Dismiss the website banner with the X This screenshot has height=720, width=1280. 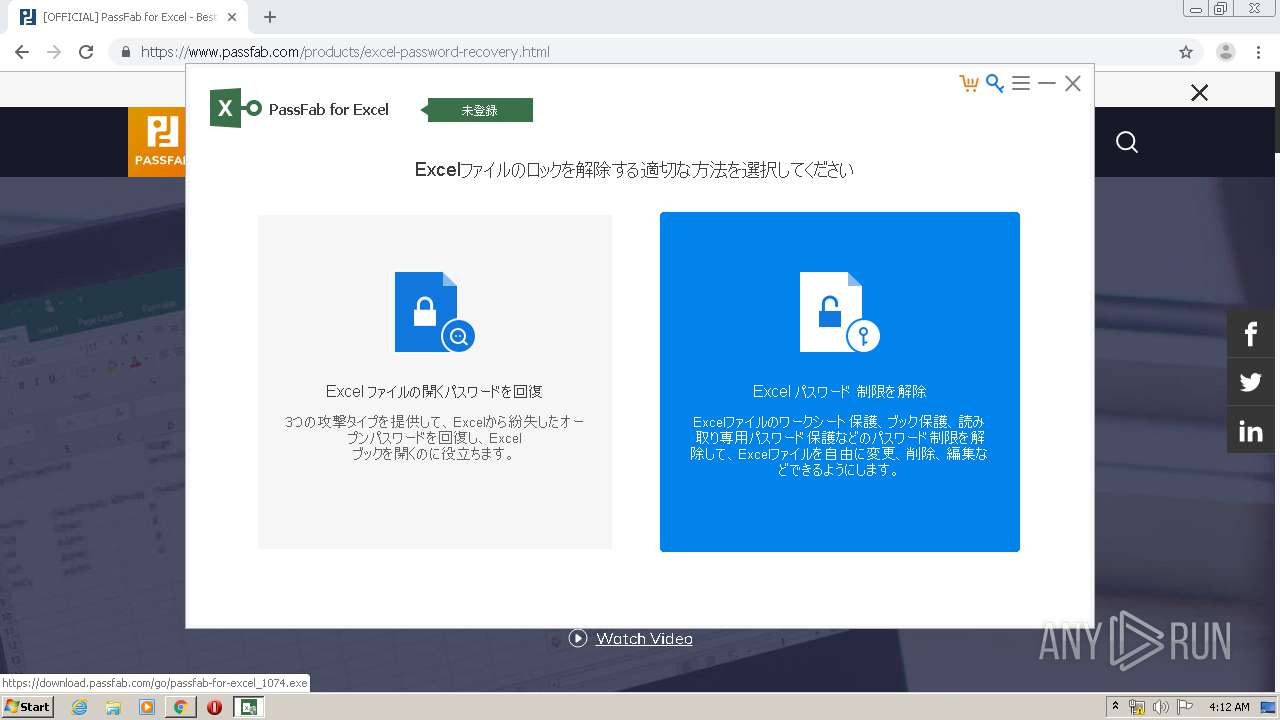click(1200, 93)
